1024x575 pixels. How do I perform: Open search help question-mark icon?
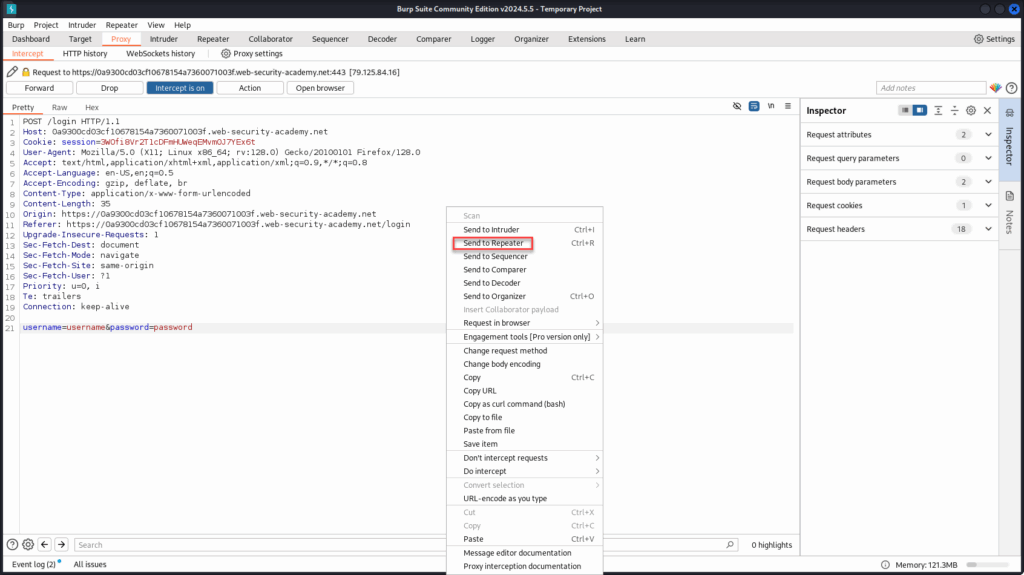(12, 544)
